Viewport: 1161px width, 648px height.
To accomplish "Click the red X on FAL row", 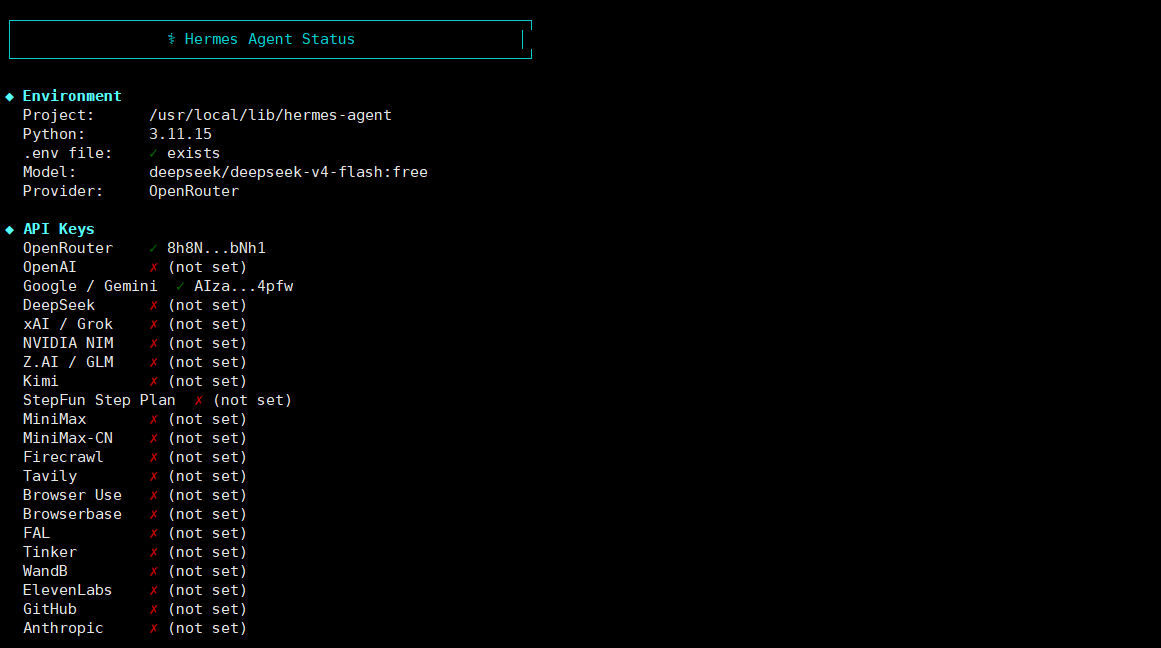I will click(154, 533).
